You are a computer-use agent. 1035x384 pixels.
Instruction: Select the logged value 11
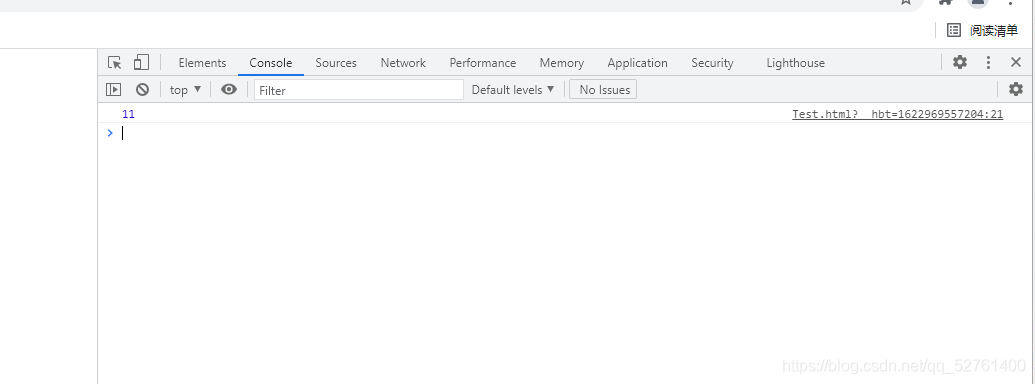pyautogui.click(x=128, y=114)
